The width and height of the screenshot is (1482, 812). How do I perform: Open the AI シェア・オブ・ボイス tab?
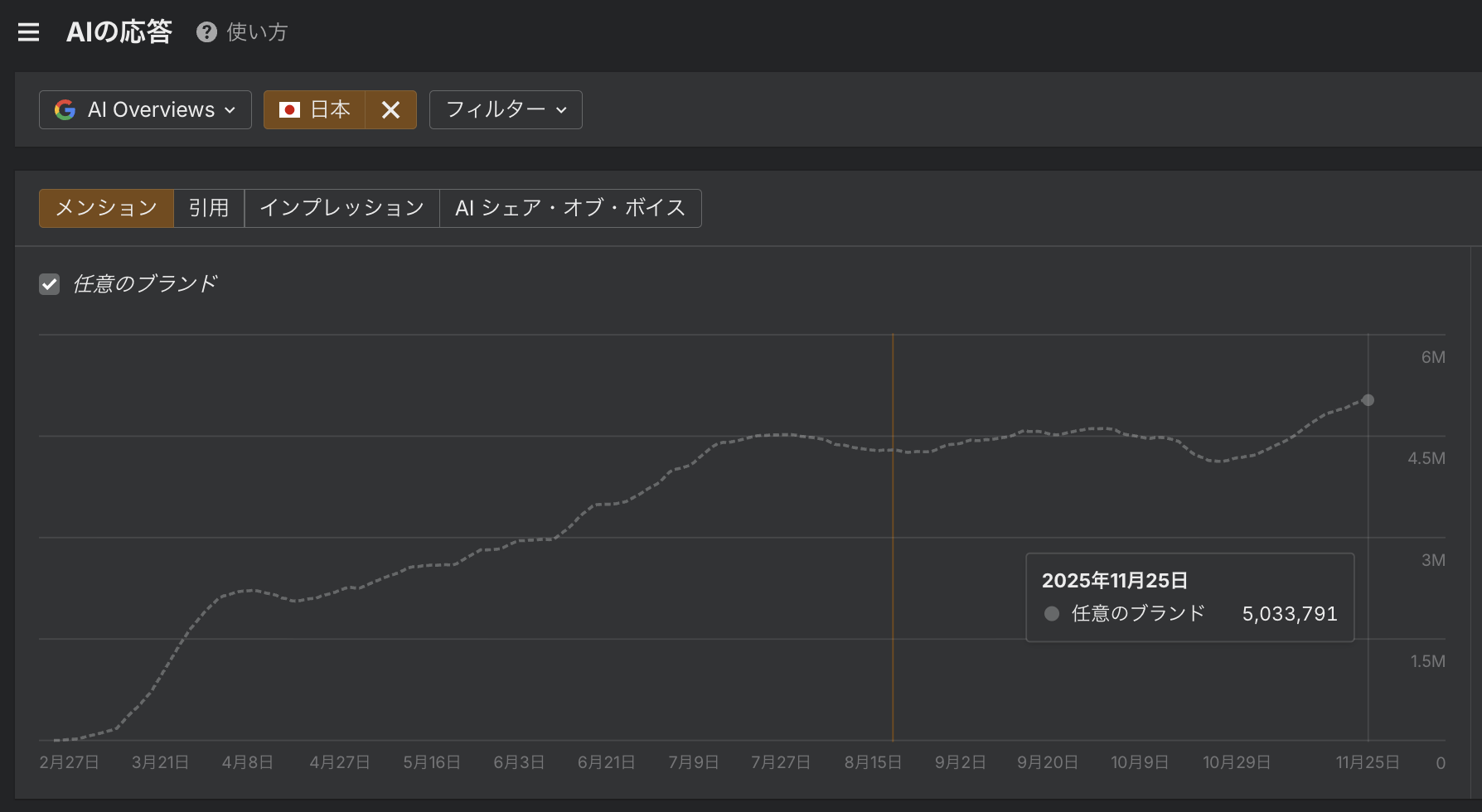[570, 208]
